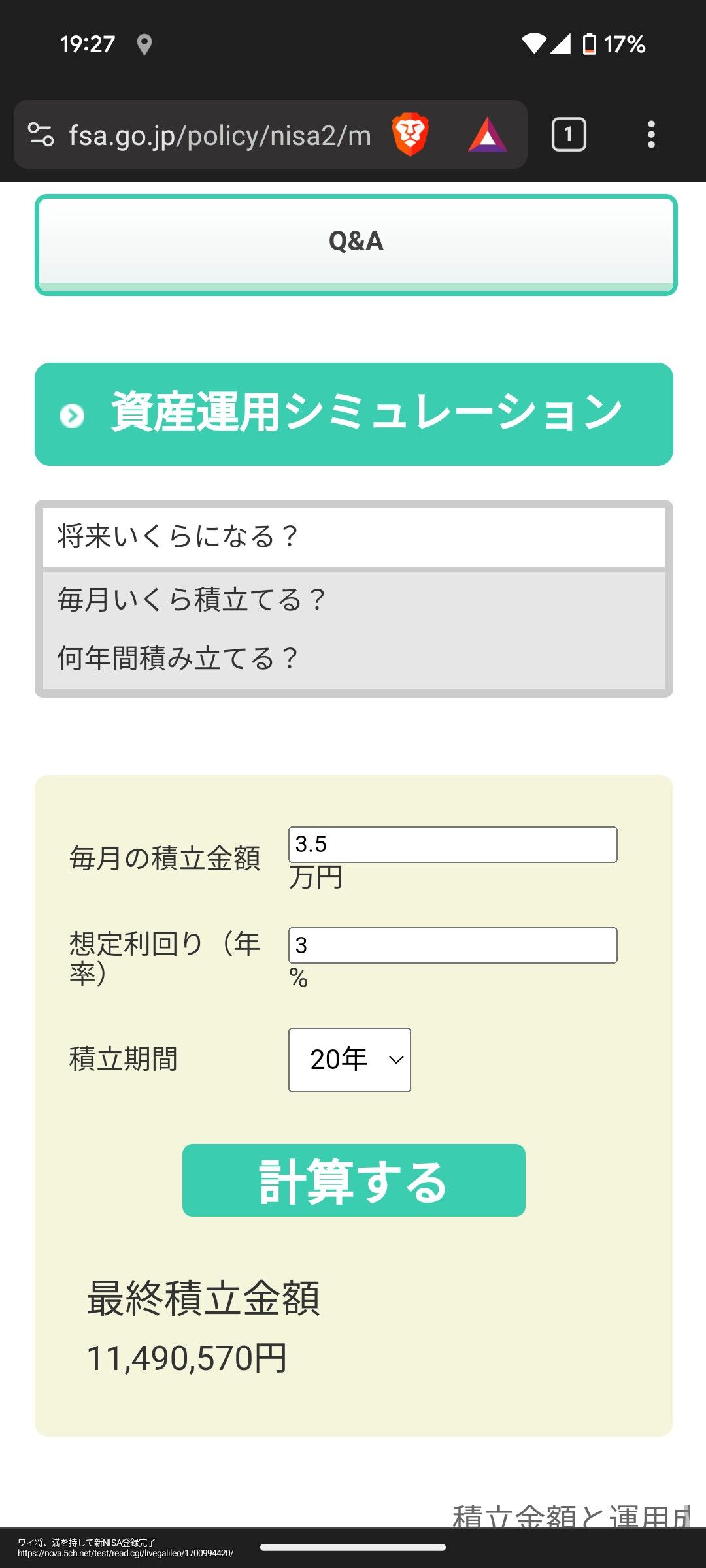This screenshot has height=1568, width=706.
Task: Focus the 想定利回り percentage input
Action: (453, 945)
